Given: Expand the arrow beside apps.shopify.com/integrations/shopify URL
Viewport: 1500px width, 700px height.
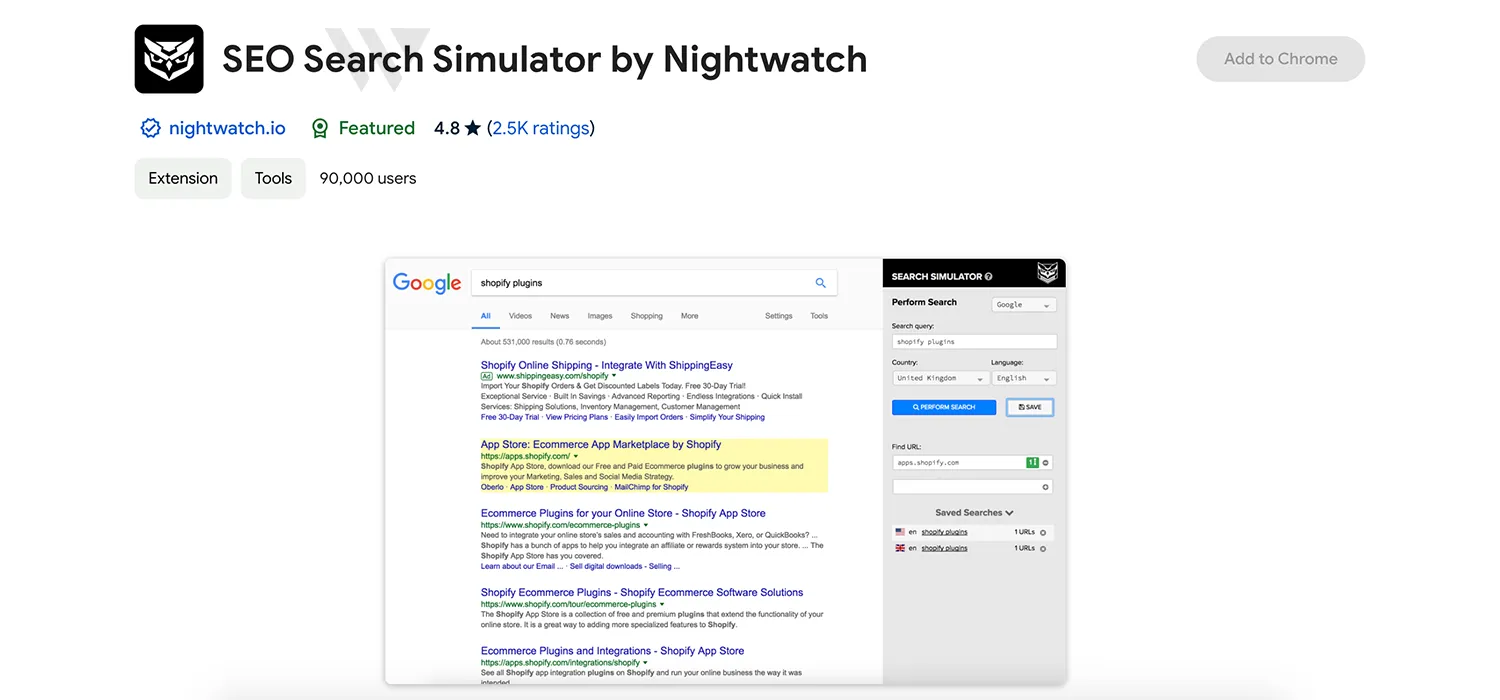Looking at the screenshot, I should coord(646,663).
